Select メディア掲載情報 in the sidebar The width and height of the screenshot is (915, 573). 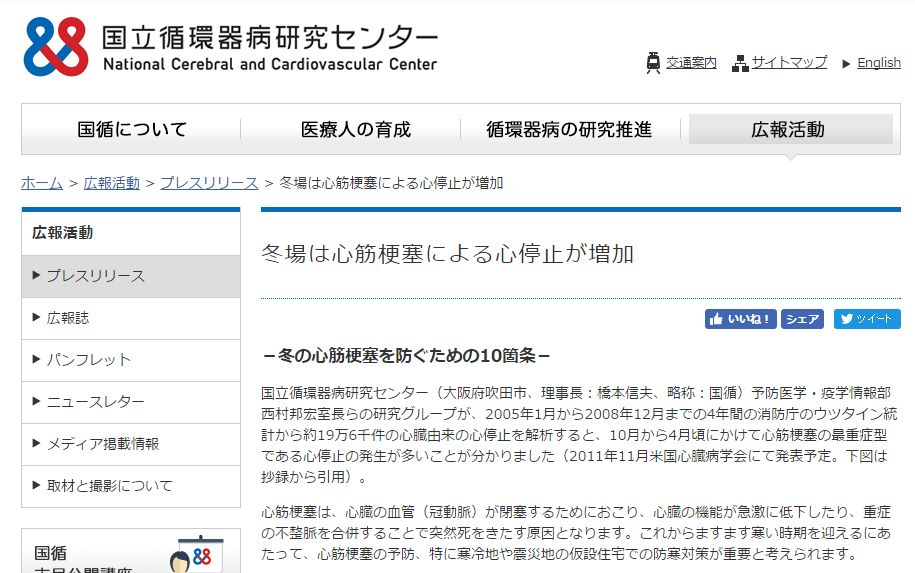point(131,444)
